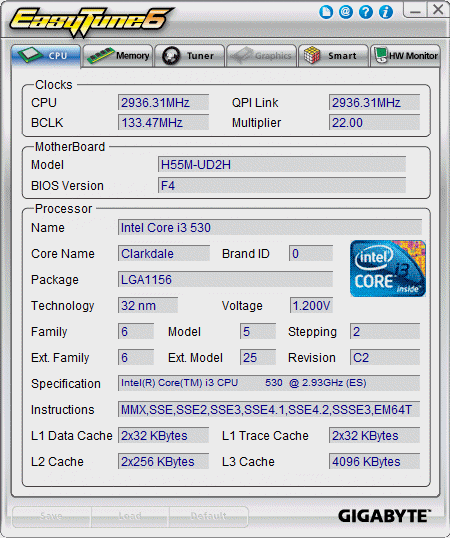Click the GIGABYTE logo
450x538 pixels.
[384, 516]
